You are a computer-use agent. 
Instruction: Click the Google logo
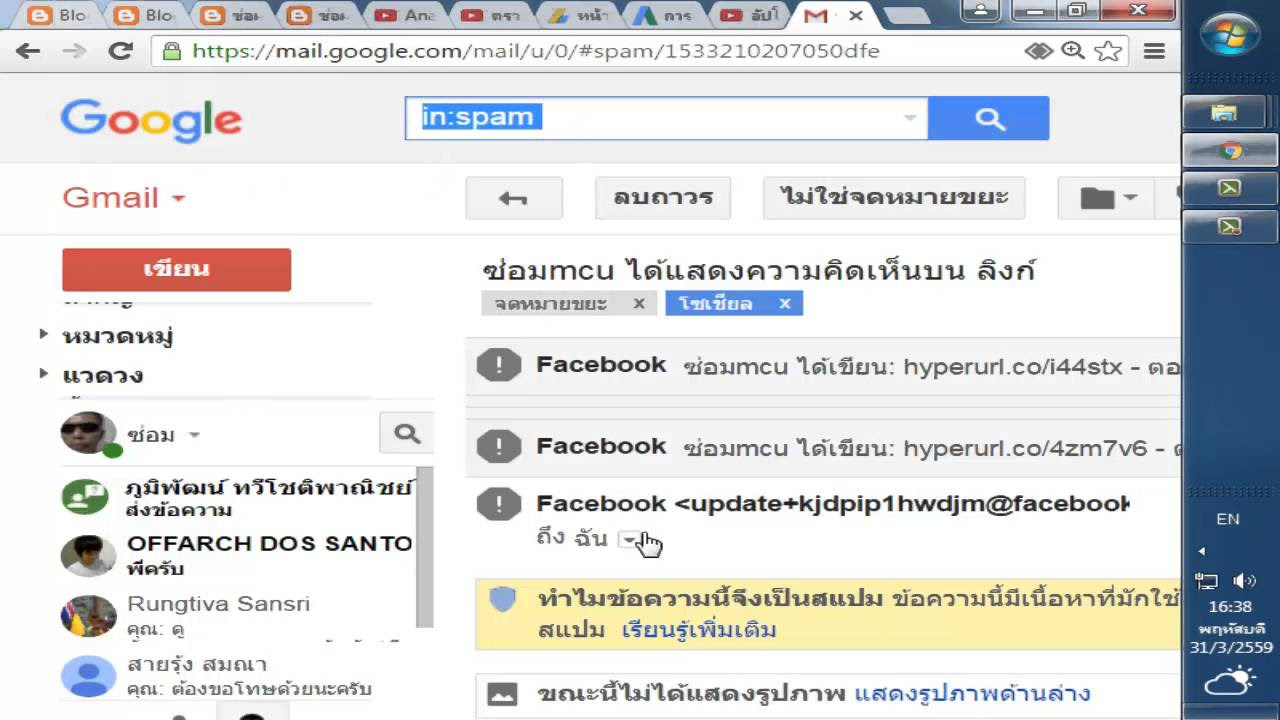(x=151, y=121)
